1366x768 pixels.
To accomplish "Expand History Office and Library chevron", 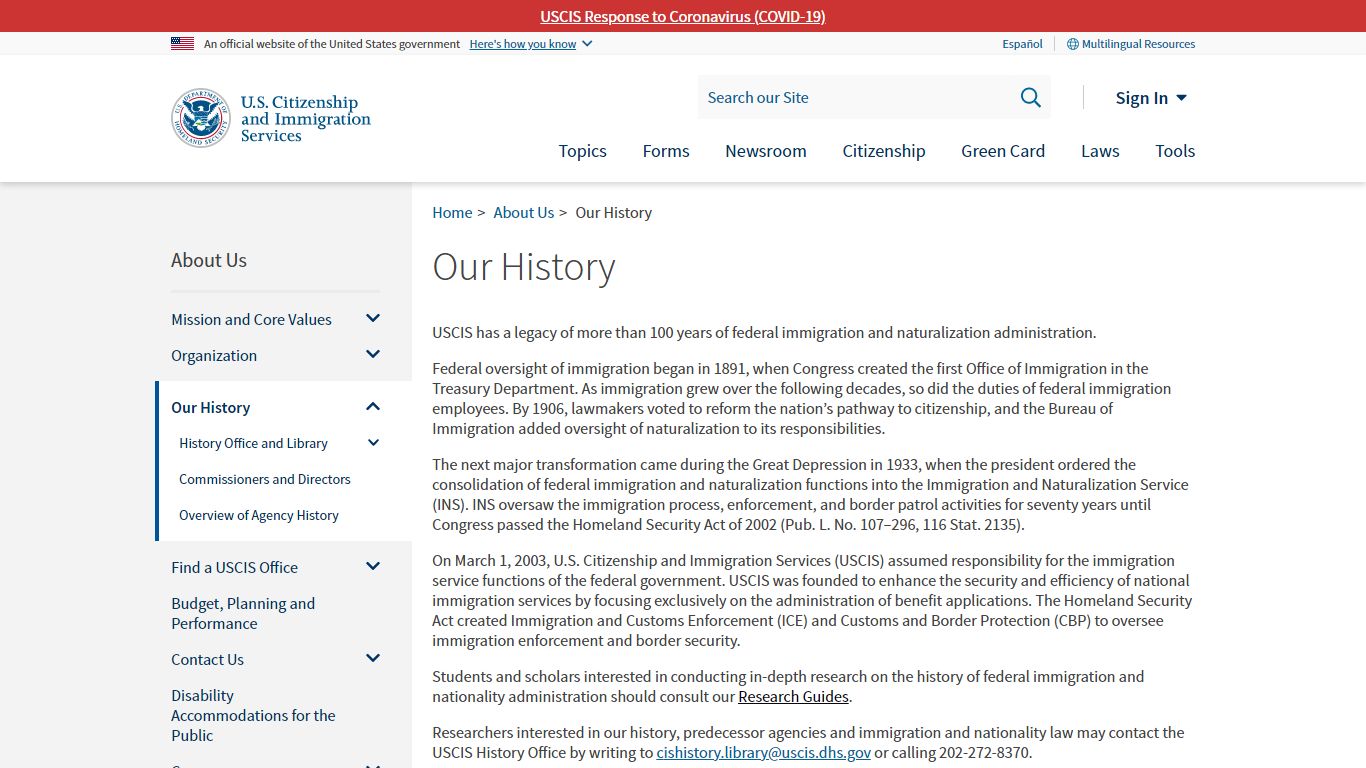I will 373,443.
